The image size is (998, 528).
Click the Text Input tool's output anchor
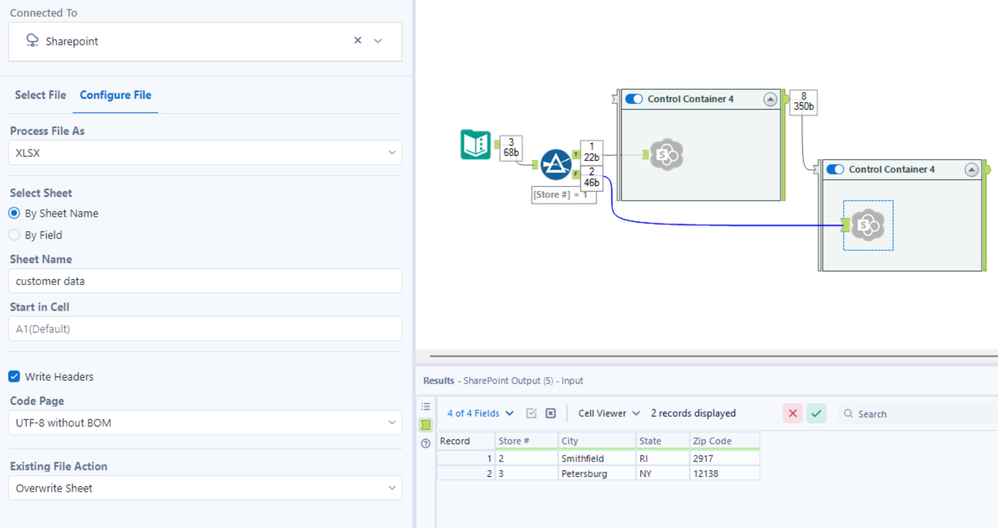[x=496, y=145]
